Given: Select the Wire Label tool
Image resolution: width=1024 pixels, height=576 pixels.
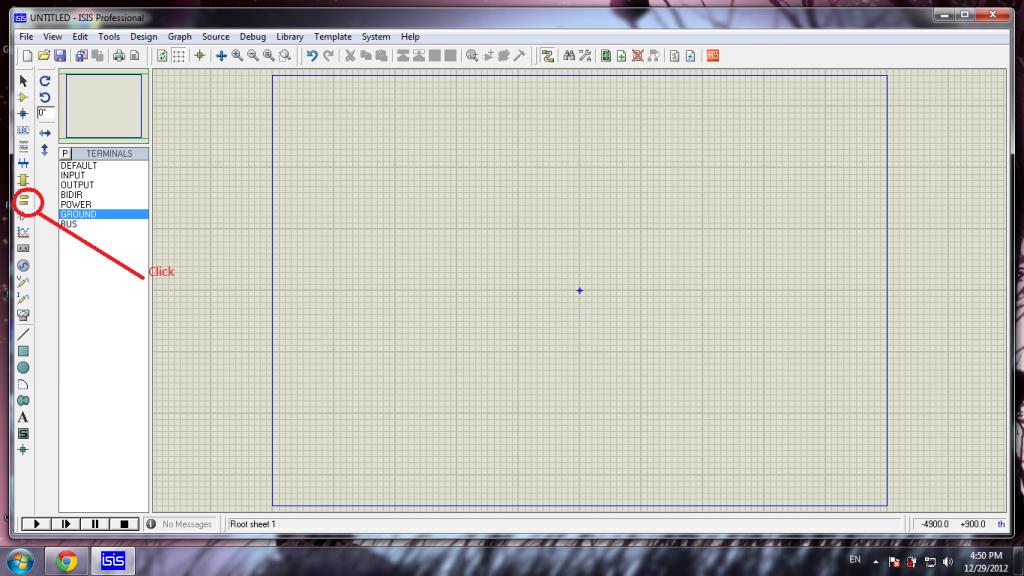Looking at the screenshot, I should 23,130.
